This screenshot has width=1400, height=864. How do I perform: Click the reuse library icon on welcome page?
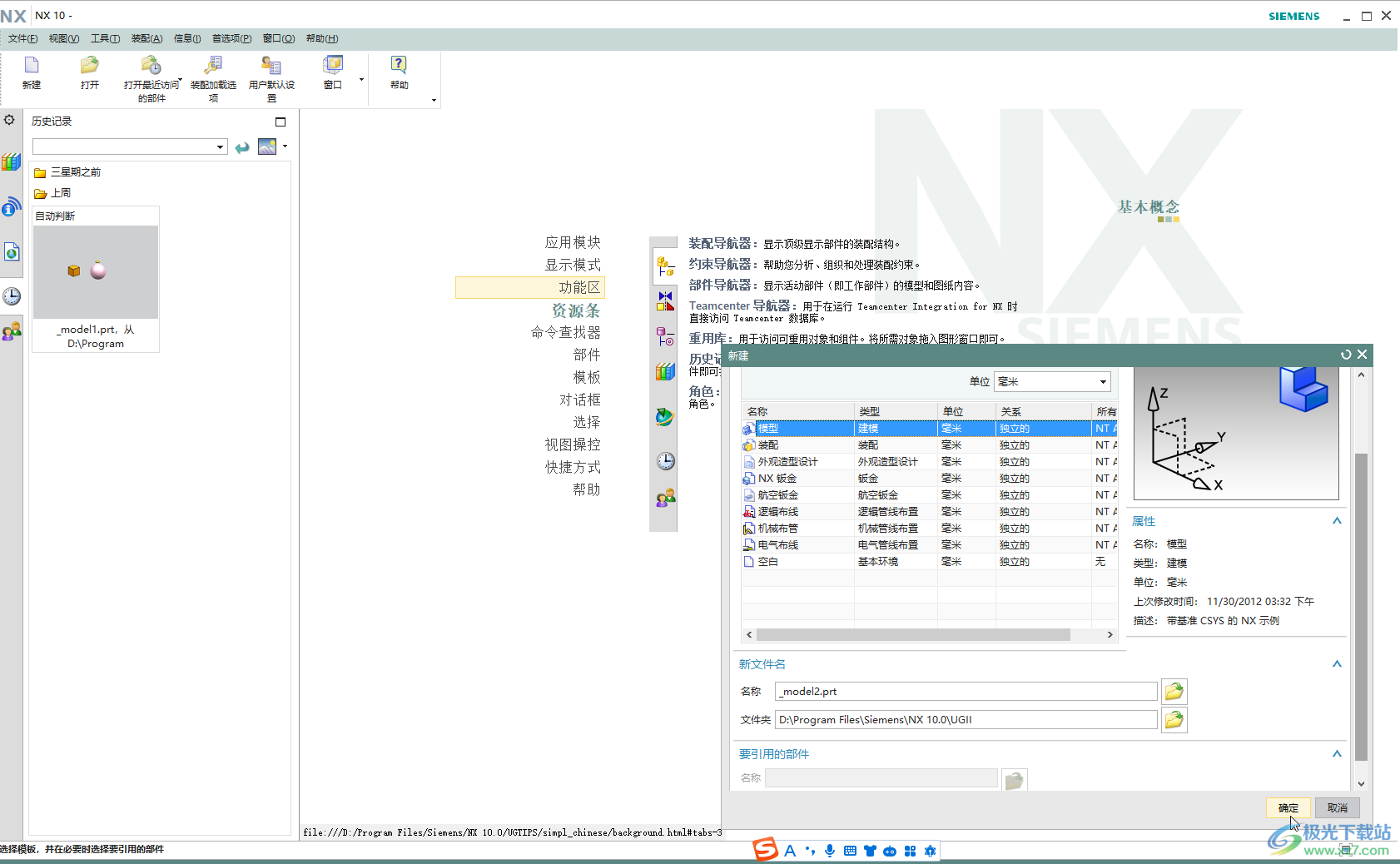click(x=665, y=372)
